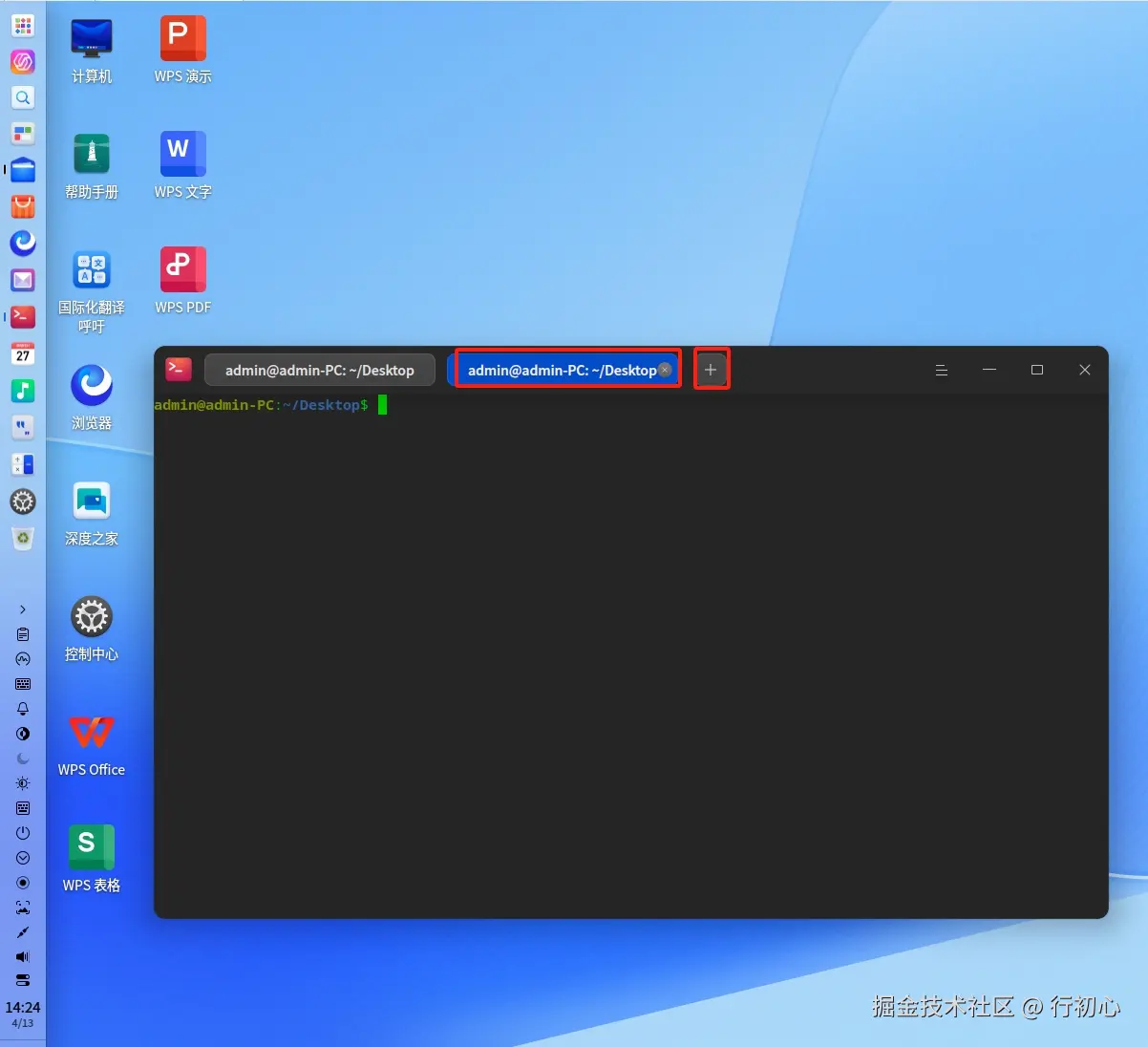Viewport: 1148px width, 1047px height.
Task: Open the pink swirl assistant dock icon
Action: click(23, 62)
